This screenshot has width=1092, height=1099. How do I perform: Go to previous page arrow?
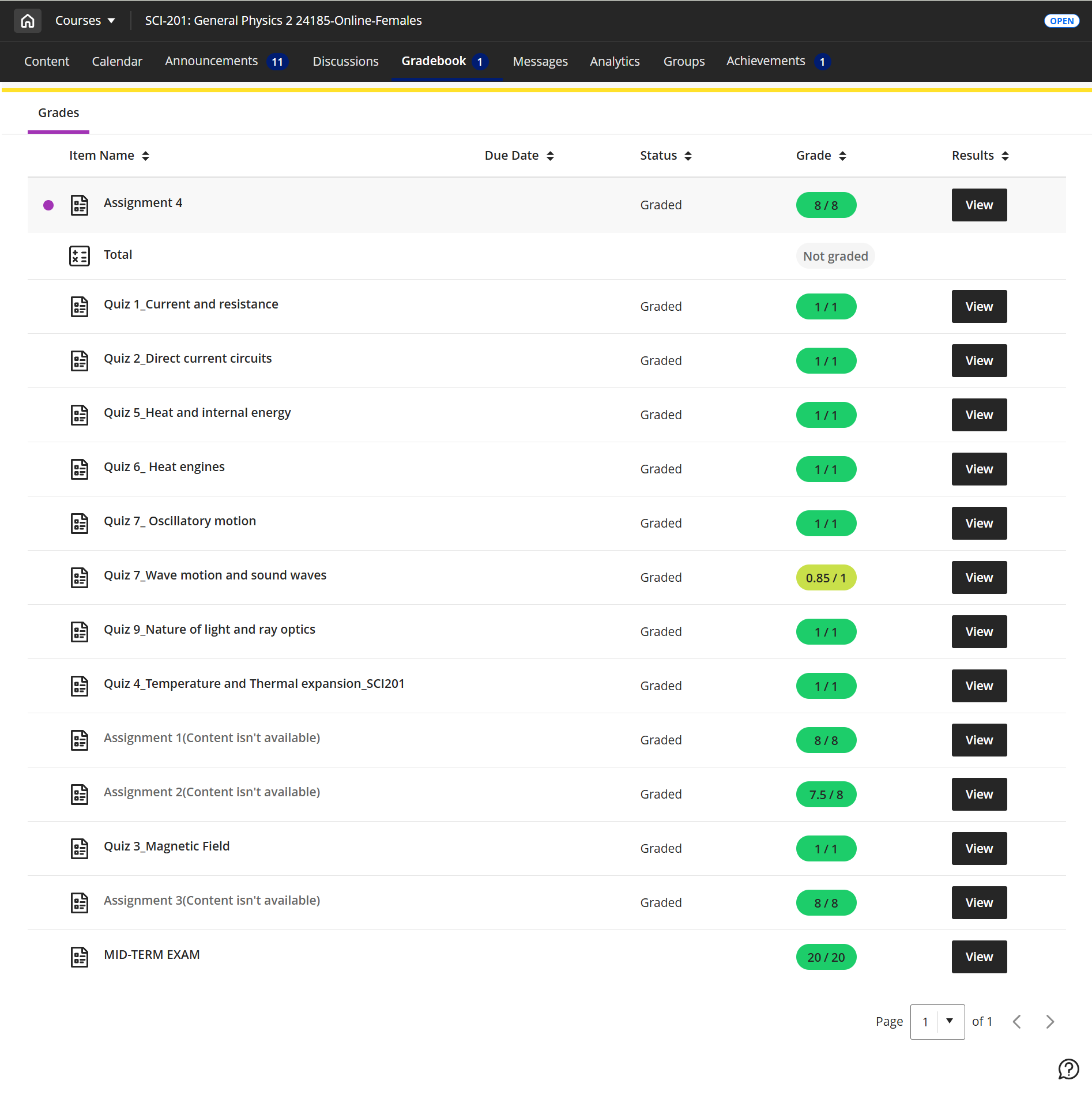(1017, 1022)
